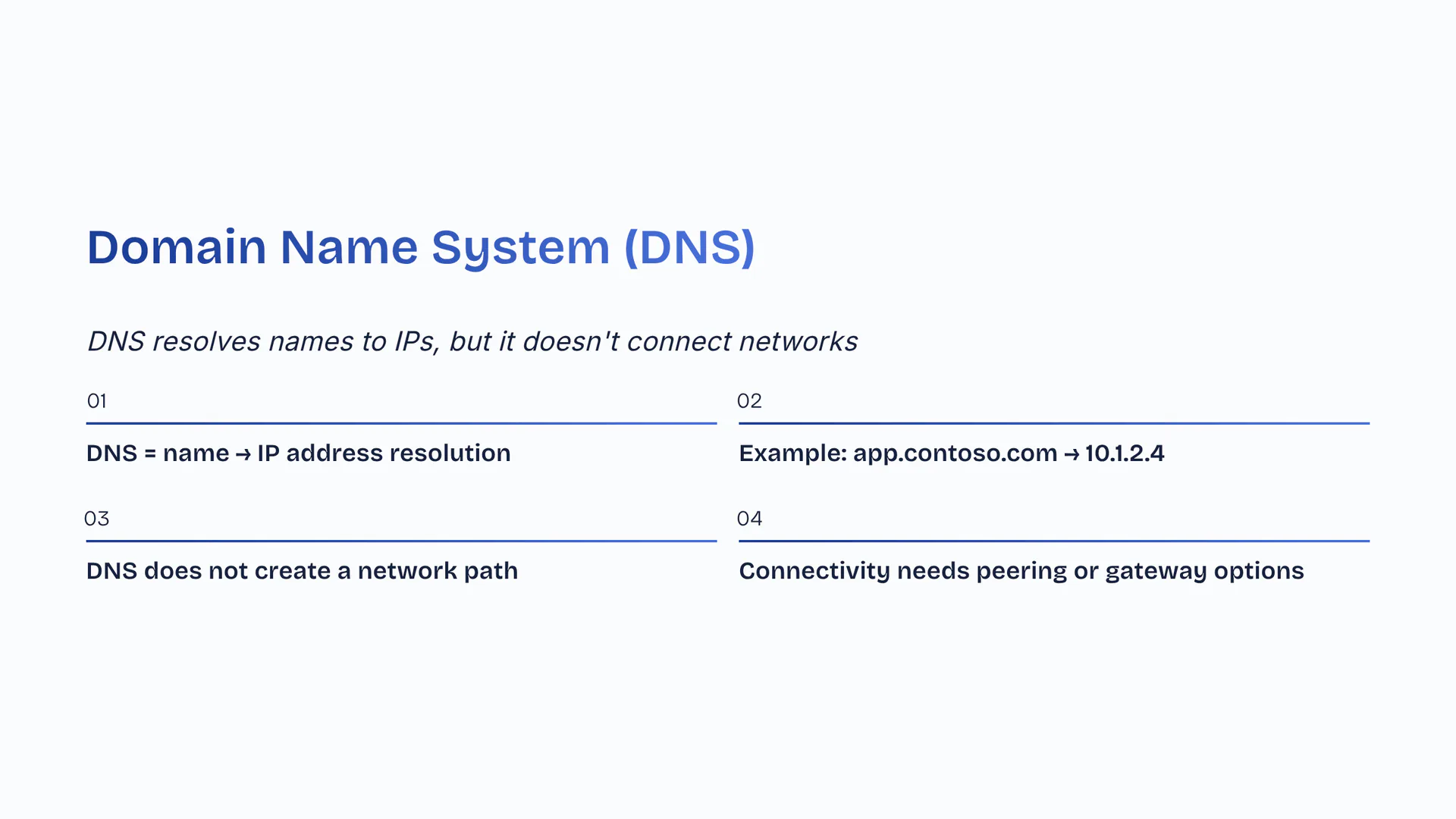Click the blue divider line under 02
This screenshot has height=819, width=1456.
tap(1053, 423)
